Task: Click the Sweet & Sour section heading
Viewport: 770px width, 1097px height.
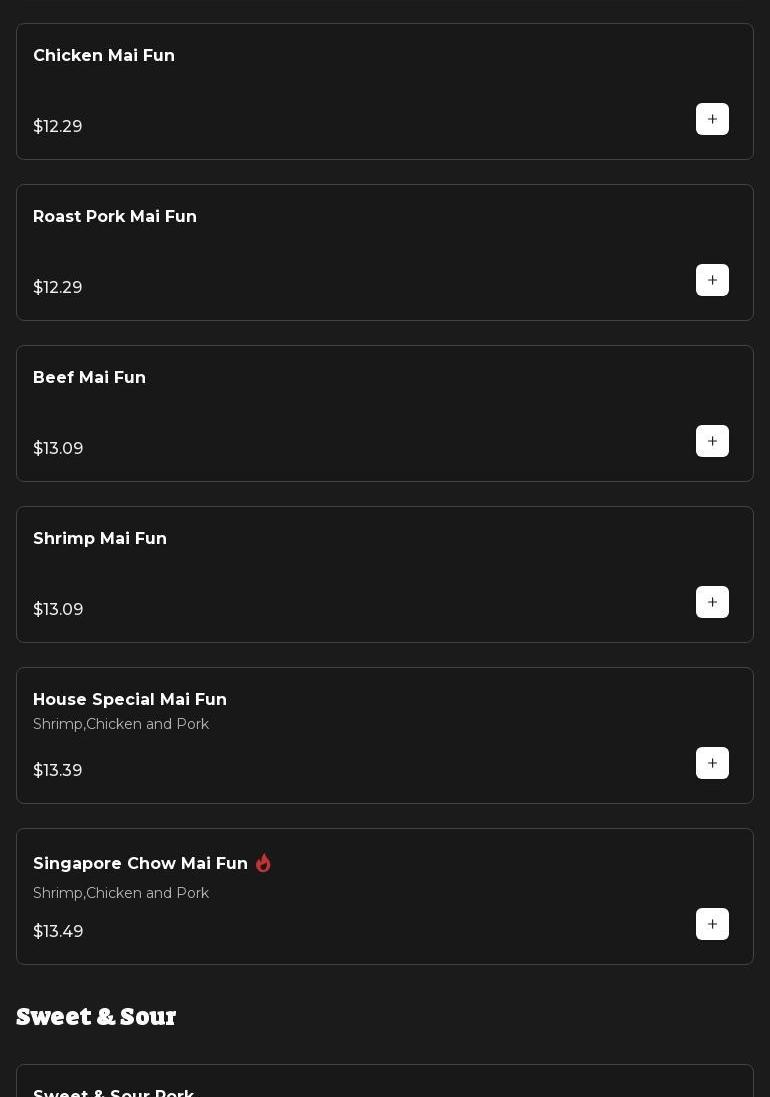Action: tap(96, 1017)
